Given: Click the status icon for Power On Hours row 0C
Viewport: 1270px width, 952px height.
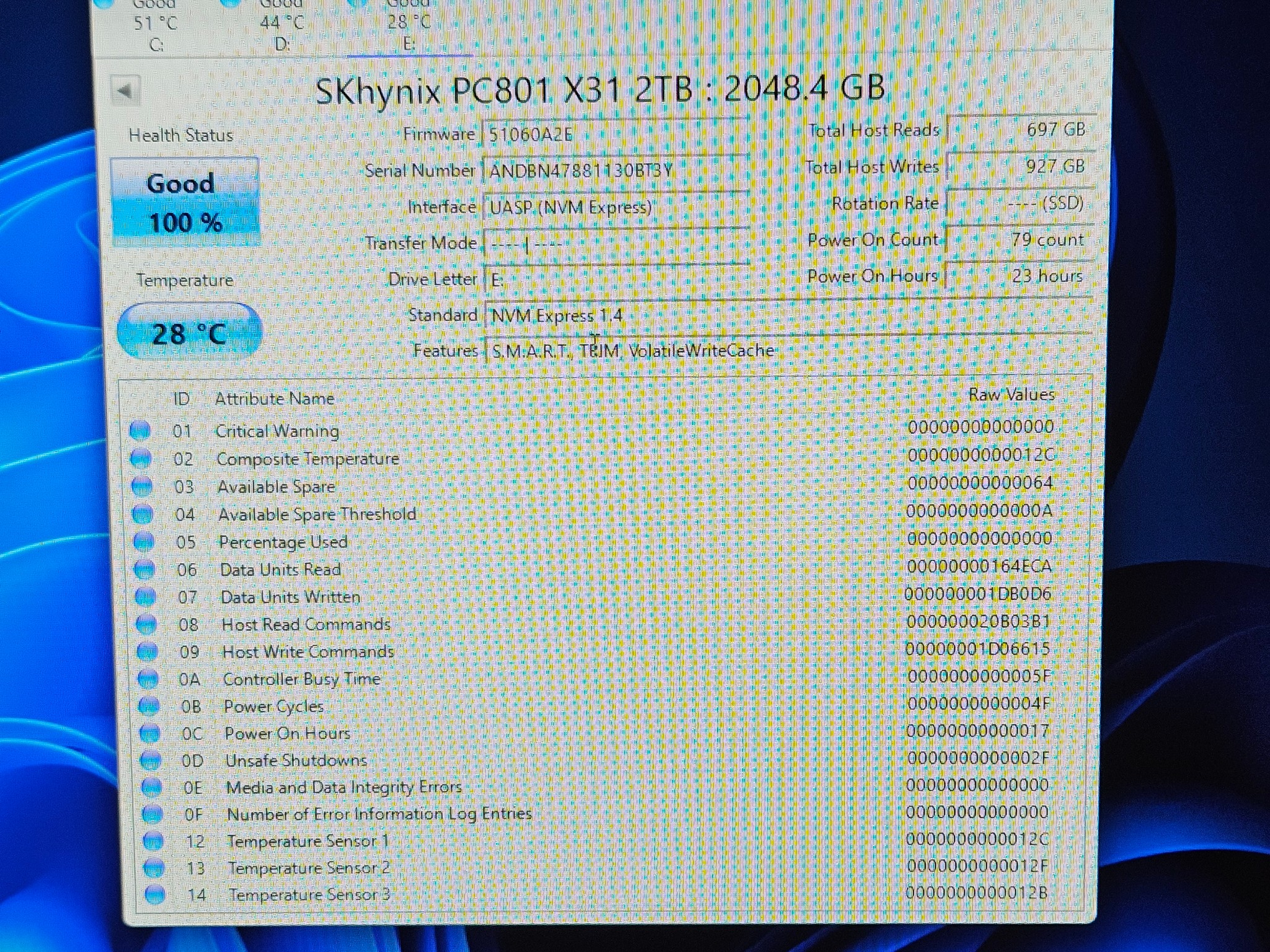Looking at the screenshot, I should 150,733.
